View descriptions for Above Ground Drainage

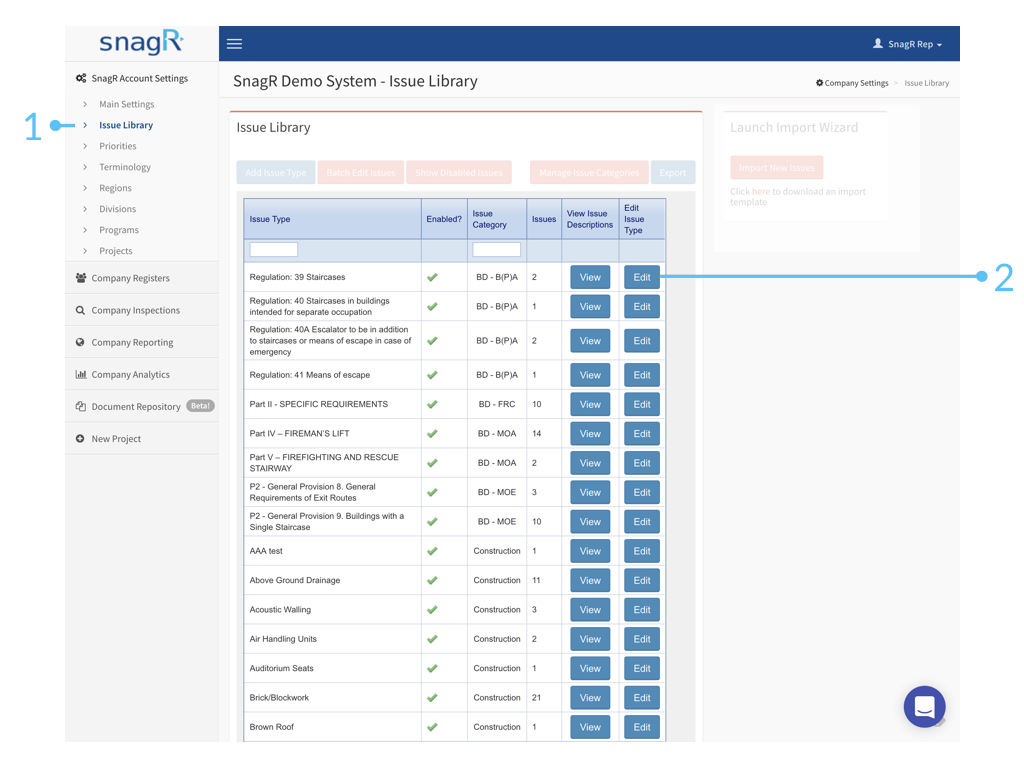click(590, 580)
